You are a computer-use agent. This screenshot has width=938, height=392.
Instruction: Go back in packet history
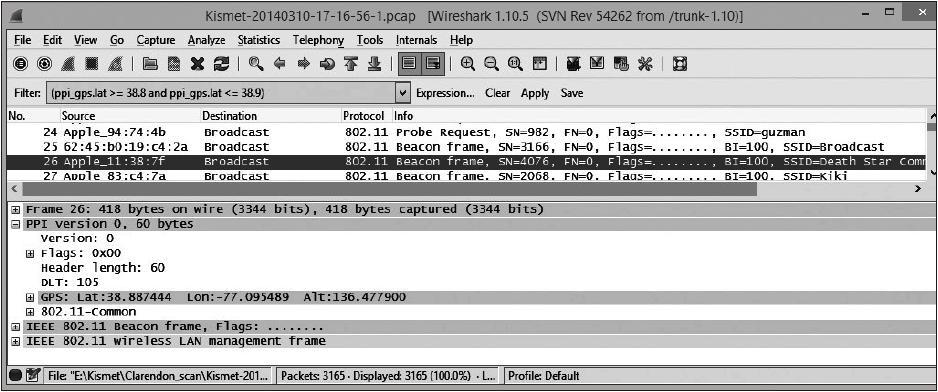pos(279,64)
